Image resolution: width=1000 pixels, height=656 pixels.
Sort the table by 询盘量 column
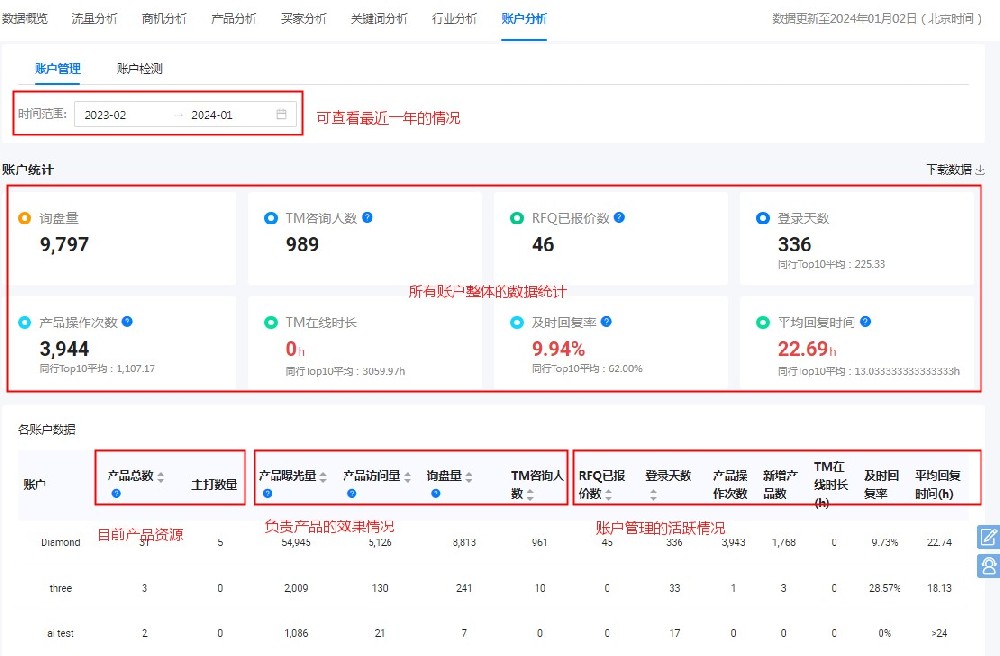(468, 475)
